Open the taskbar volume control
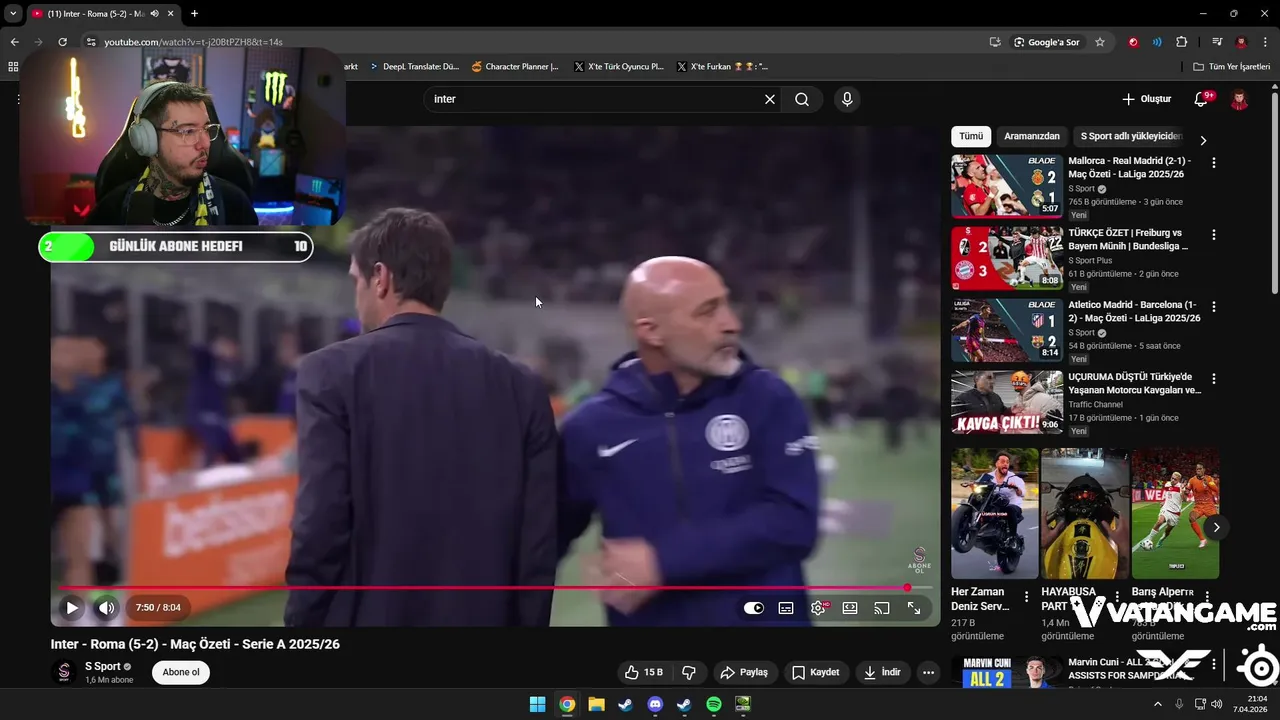1280x720 pixels. (x=1216, y=704)
